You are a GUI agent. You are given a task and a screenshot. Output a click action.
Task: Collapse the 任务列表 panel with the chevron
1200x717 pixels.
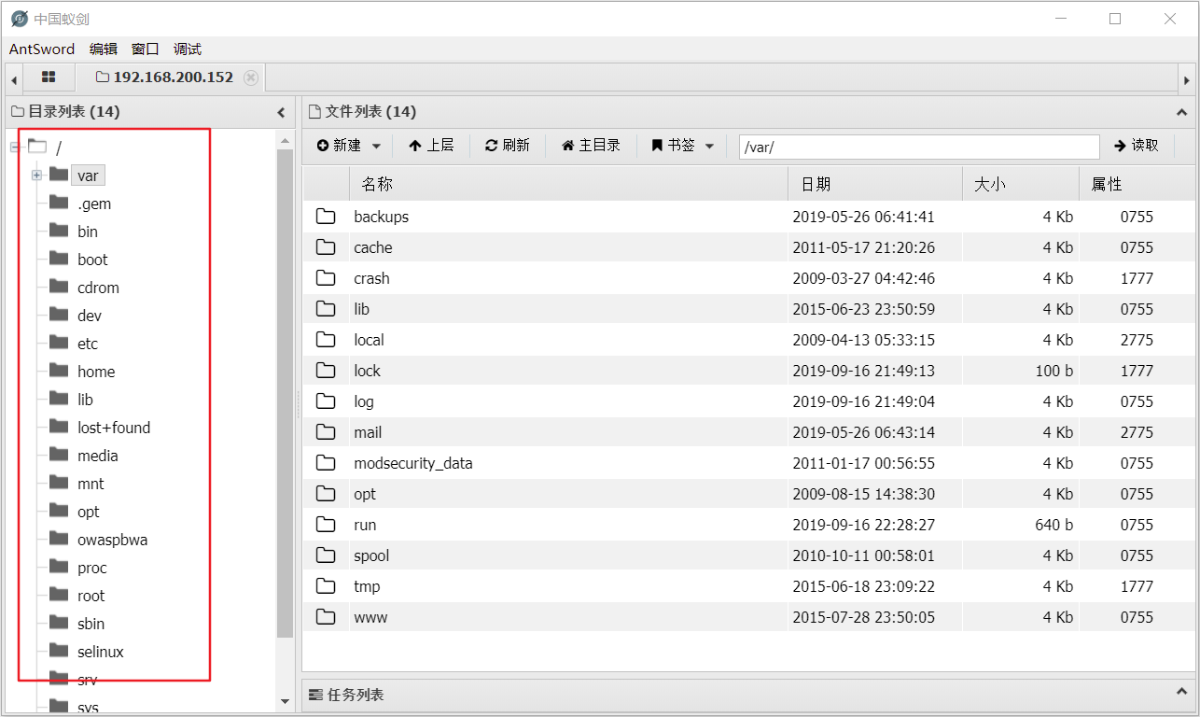pyautogui.click(x=1184, y=692)
